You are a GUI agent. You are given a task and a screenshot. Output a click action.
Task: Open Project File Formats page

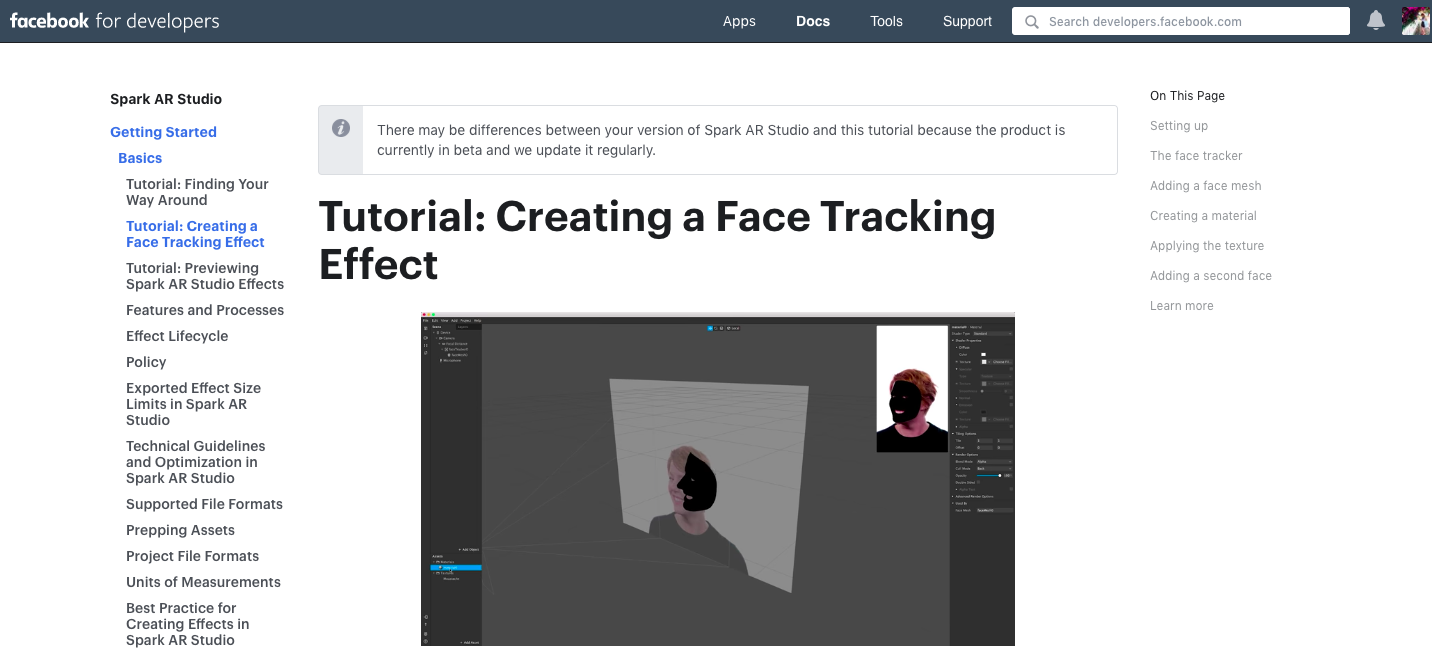(x=192, y=556)
